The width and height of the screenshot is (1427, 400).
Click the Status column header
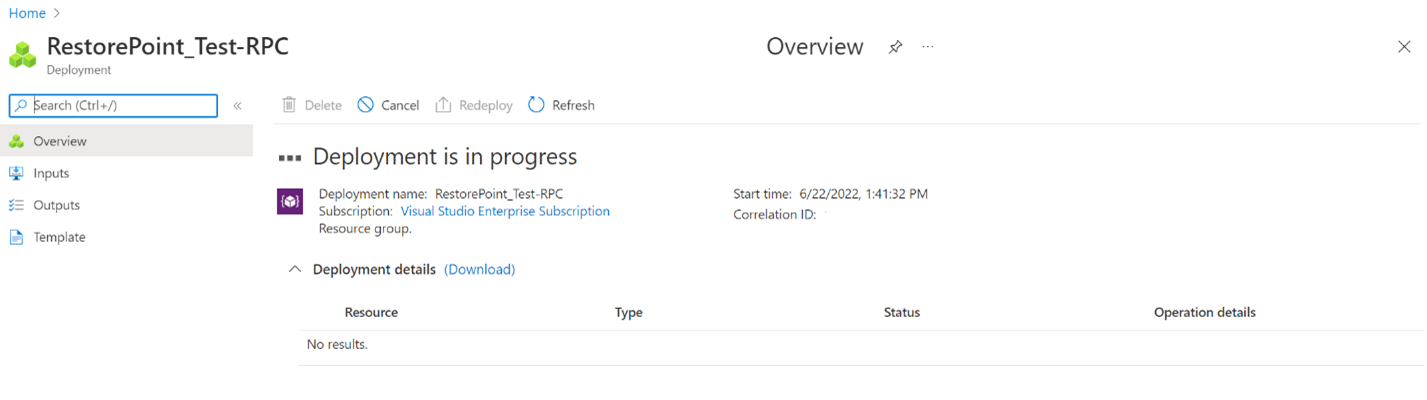click(x=901, y=312)
